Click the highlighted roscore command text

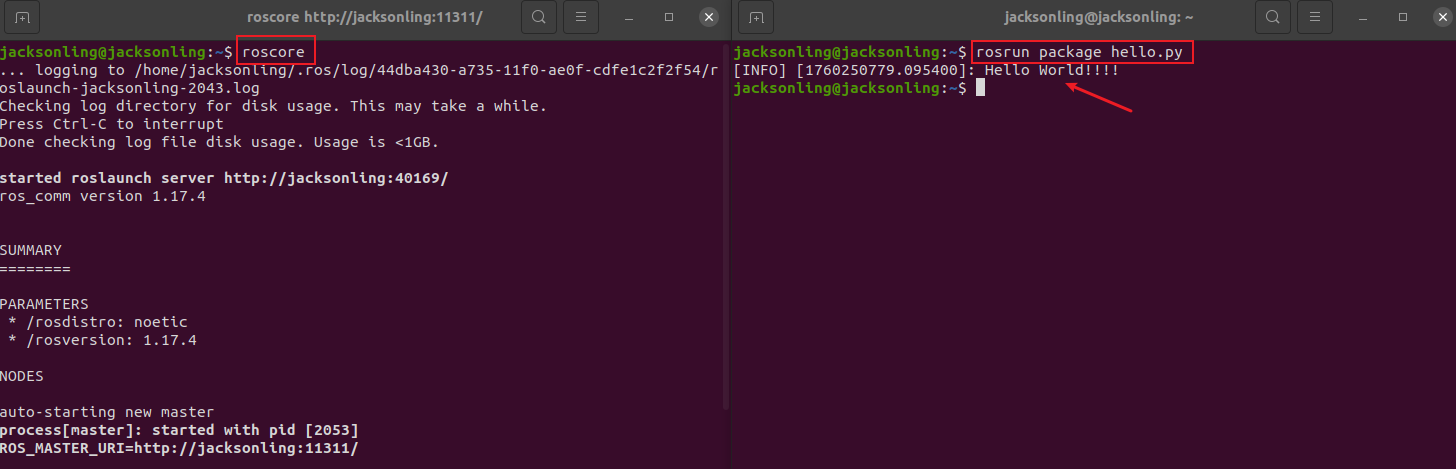(276, 52)
